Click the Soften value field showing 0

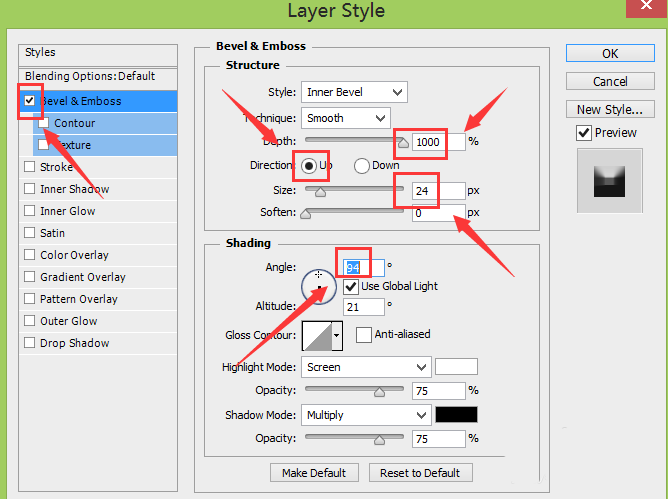(438, 213)
